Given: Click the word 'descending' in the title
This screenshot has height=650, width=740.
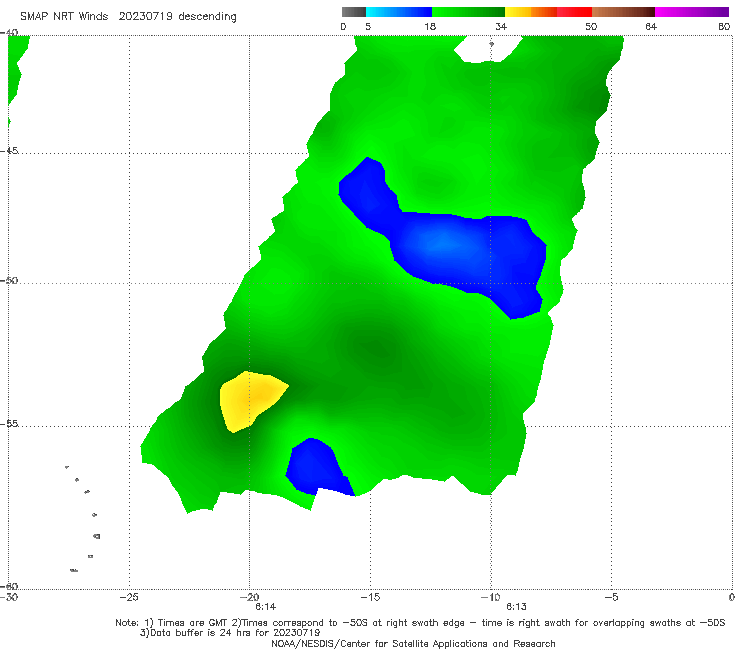Looking at the screenshot, I should point(207,17).
